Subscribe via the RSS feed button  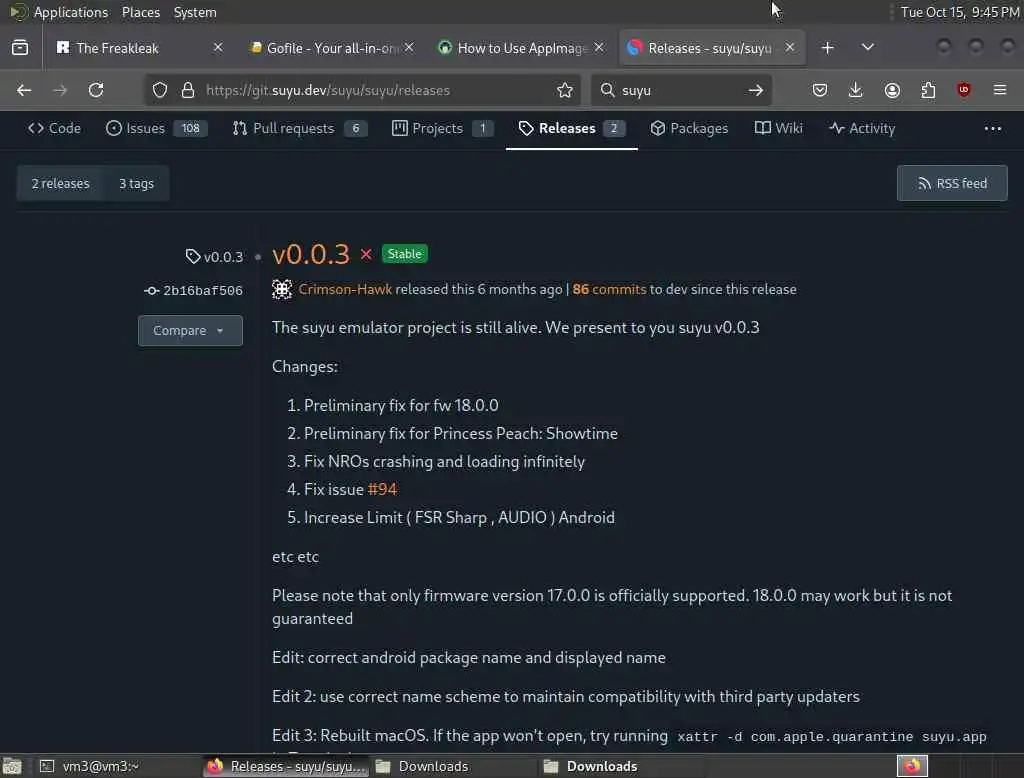[x=952, y=184]
